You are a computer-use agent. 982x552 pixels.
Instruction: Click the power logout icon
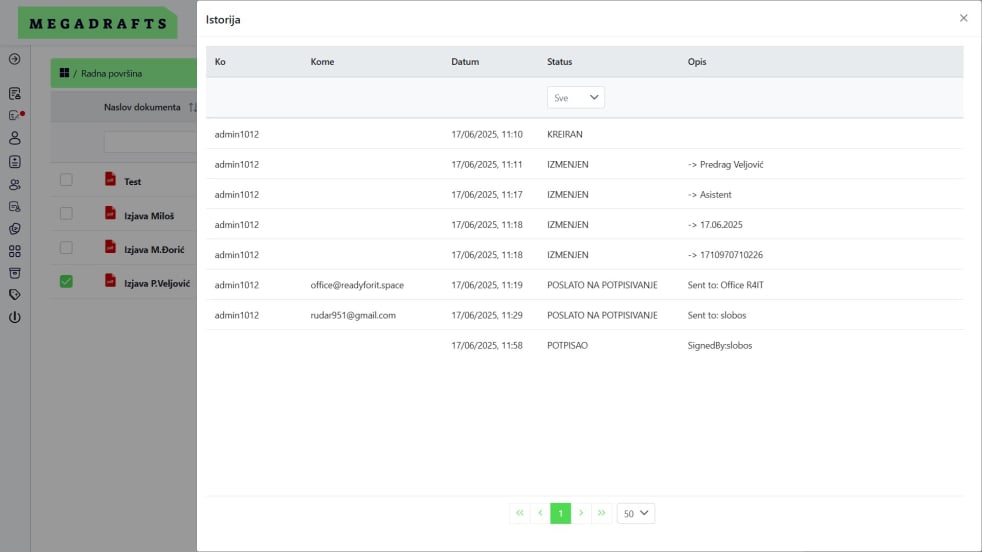click(14, 318)
